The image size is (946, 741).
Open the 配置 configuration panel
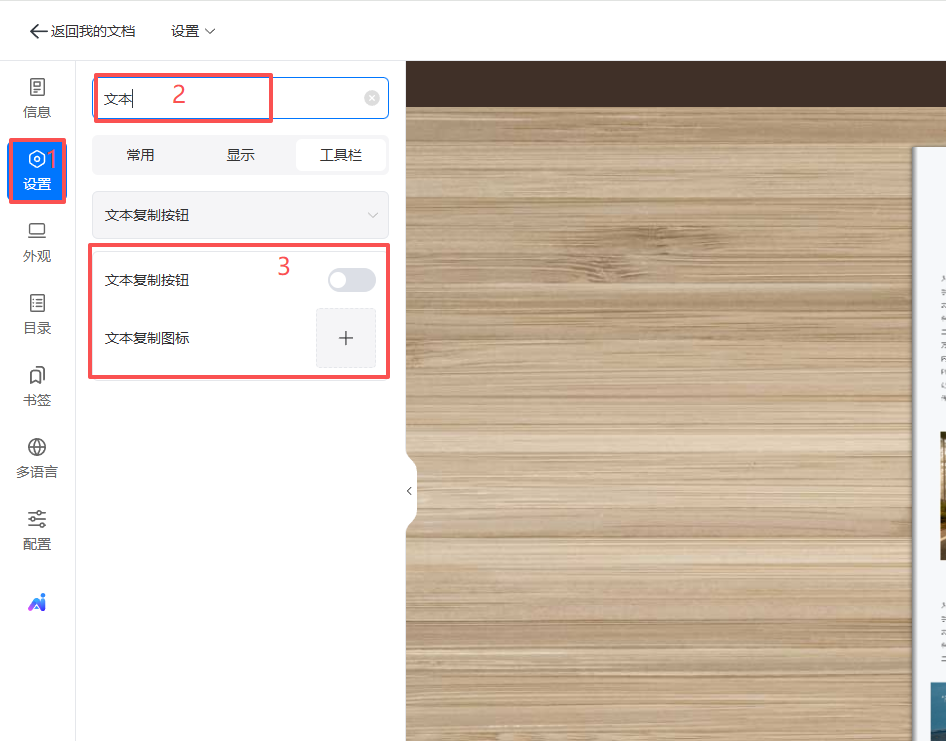37,531
